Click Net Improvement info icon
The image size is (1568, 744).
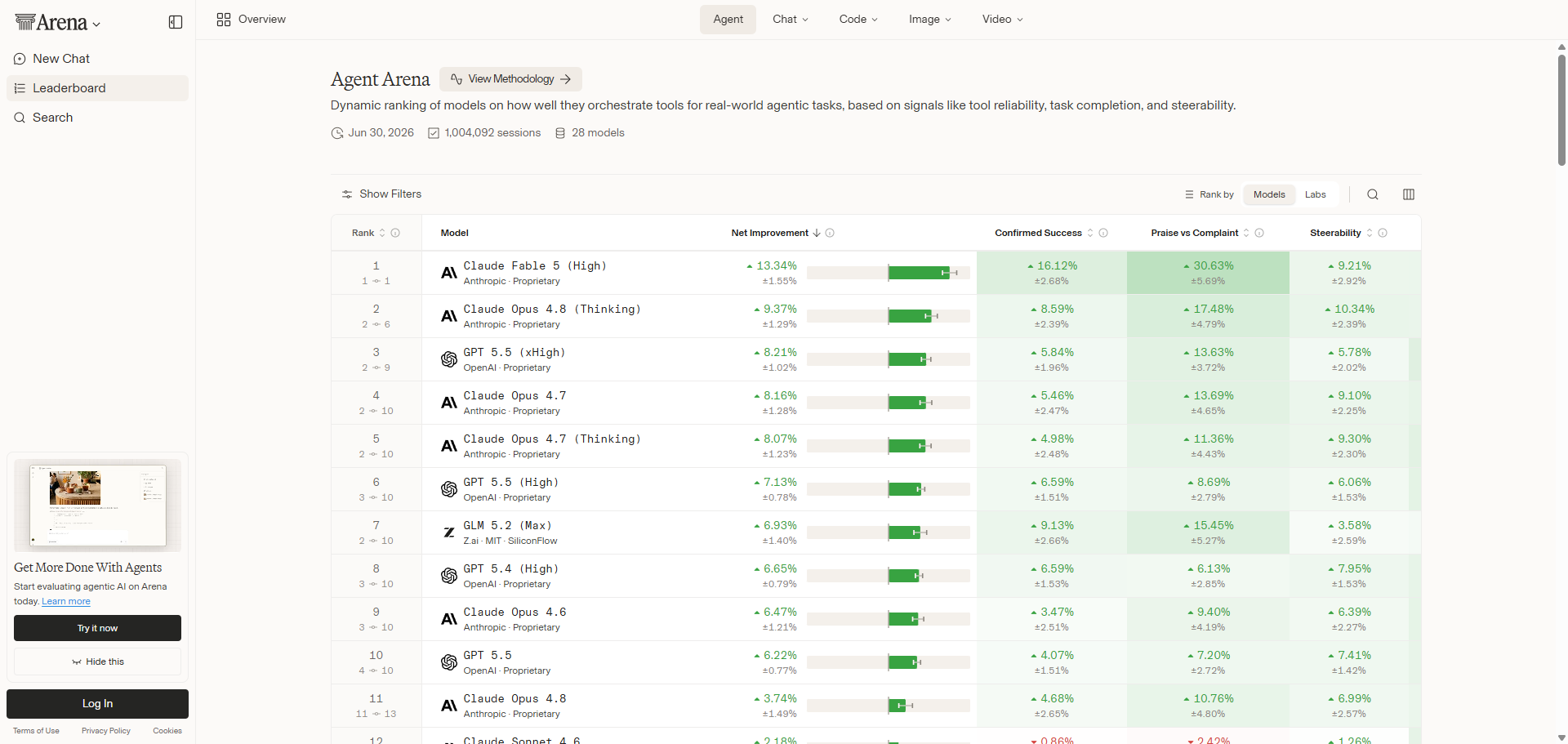(x=830, y=233)
